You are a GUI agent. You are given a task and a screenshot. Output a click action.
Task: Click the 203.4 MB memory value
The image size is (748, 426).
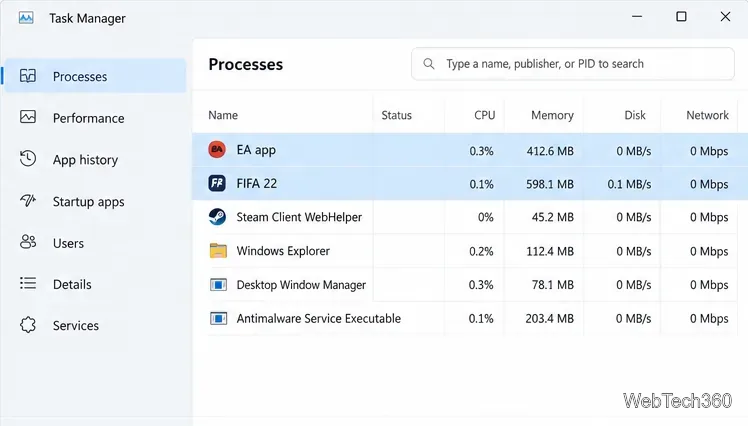point(550,319)
